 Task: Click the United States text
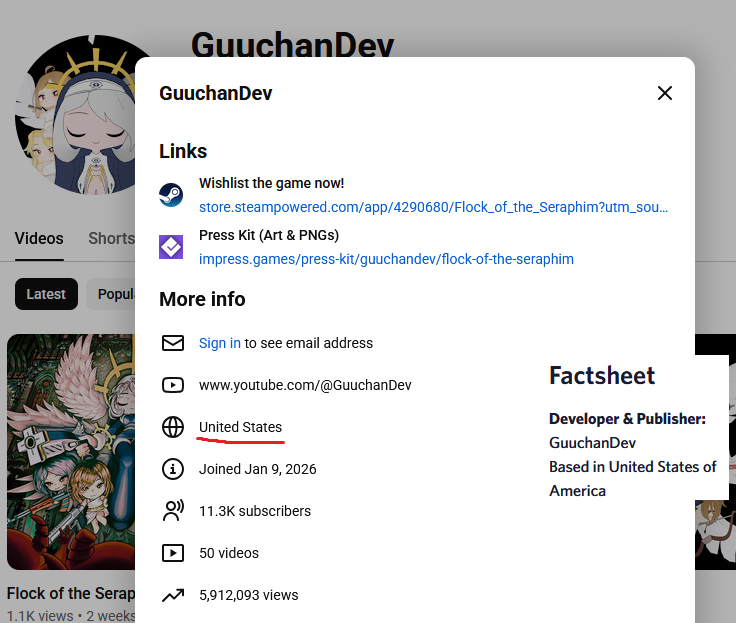pyautogui.click(x=240, y=427)
